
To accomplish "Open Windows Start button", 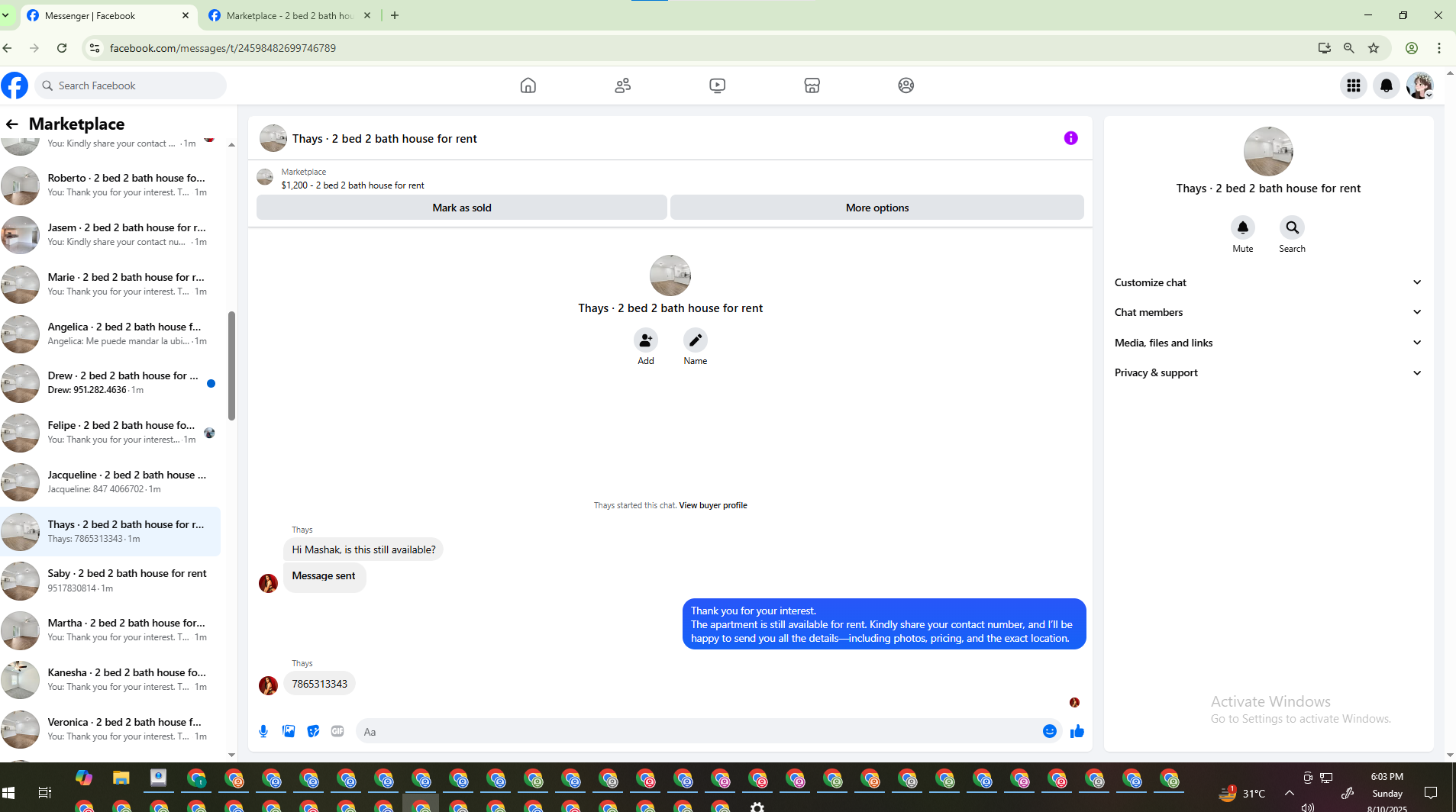I will coord(8,793).
